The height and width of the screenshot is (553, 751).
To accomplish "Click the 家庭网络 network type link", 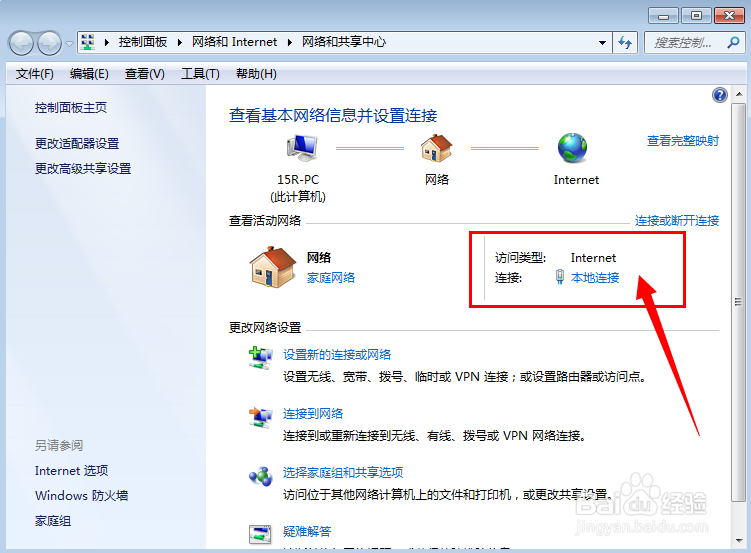I will point(331,278).
